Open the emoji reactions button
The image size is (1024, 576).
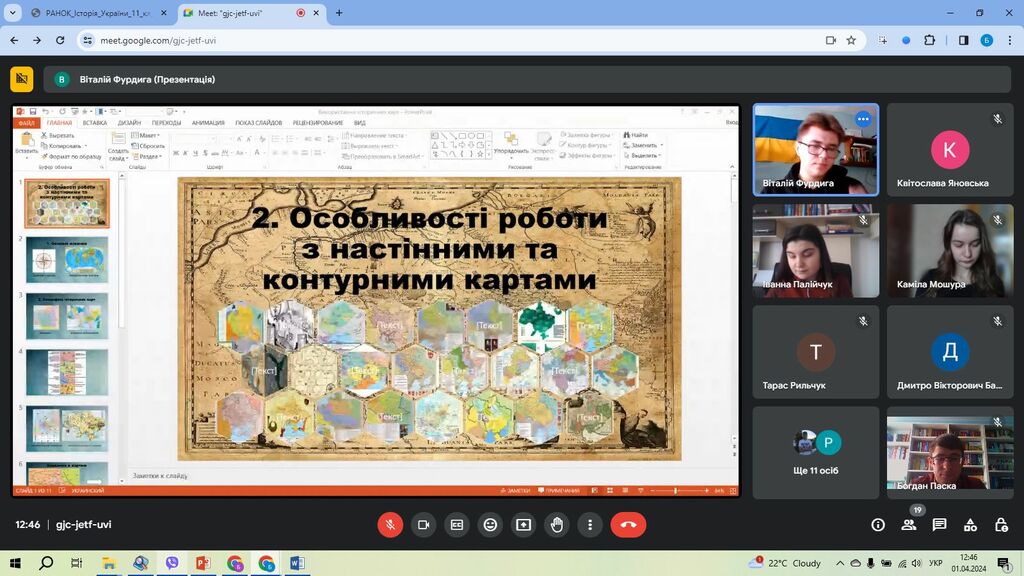490,525
